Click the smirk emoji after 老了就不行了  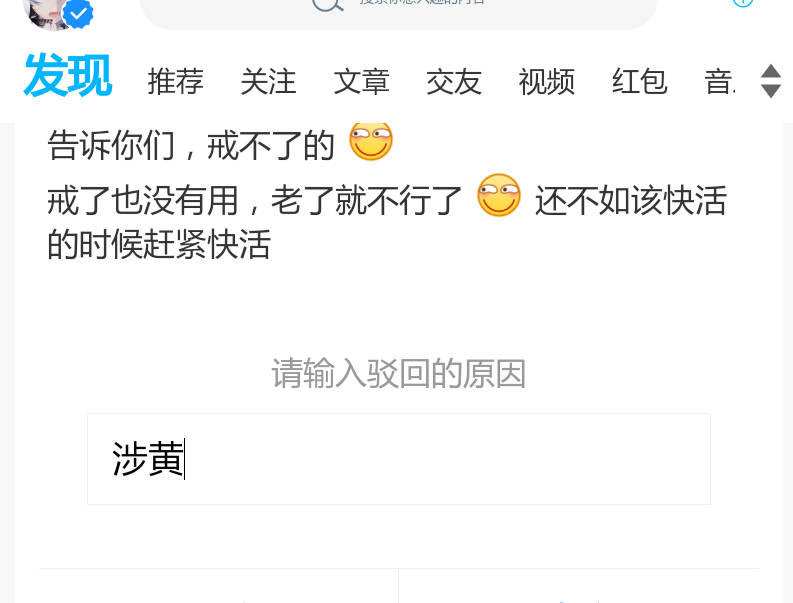(x=499, y=195)
